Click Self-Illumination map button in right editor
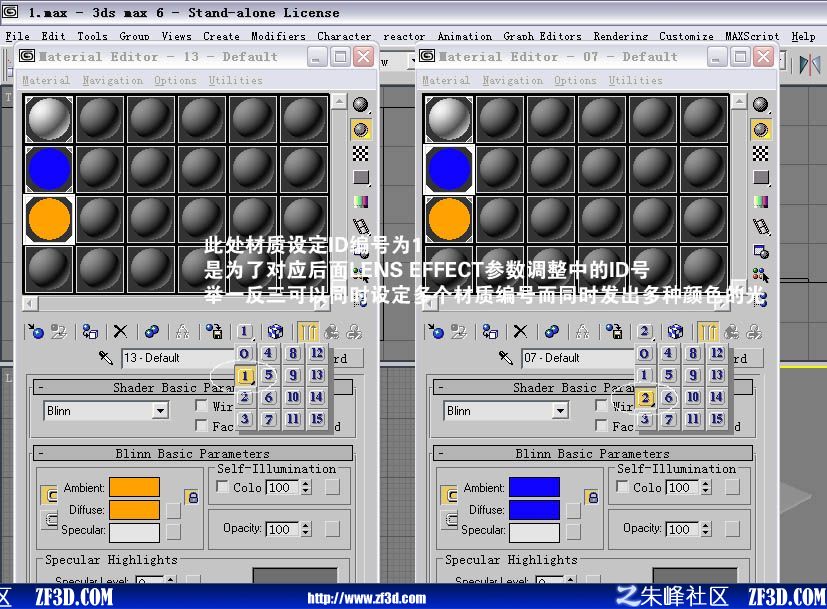Viewport: 827px width, 609px height. tap(732, 487)
